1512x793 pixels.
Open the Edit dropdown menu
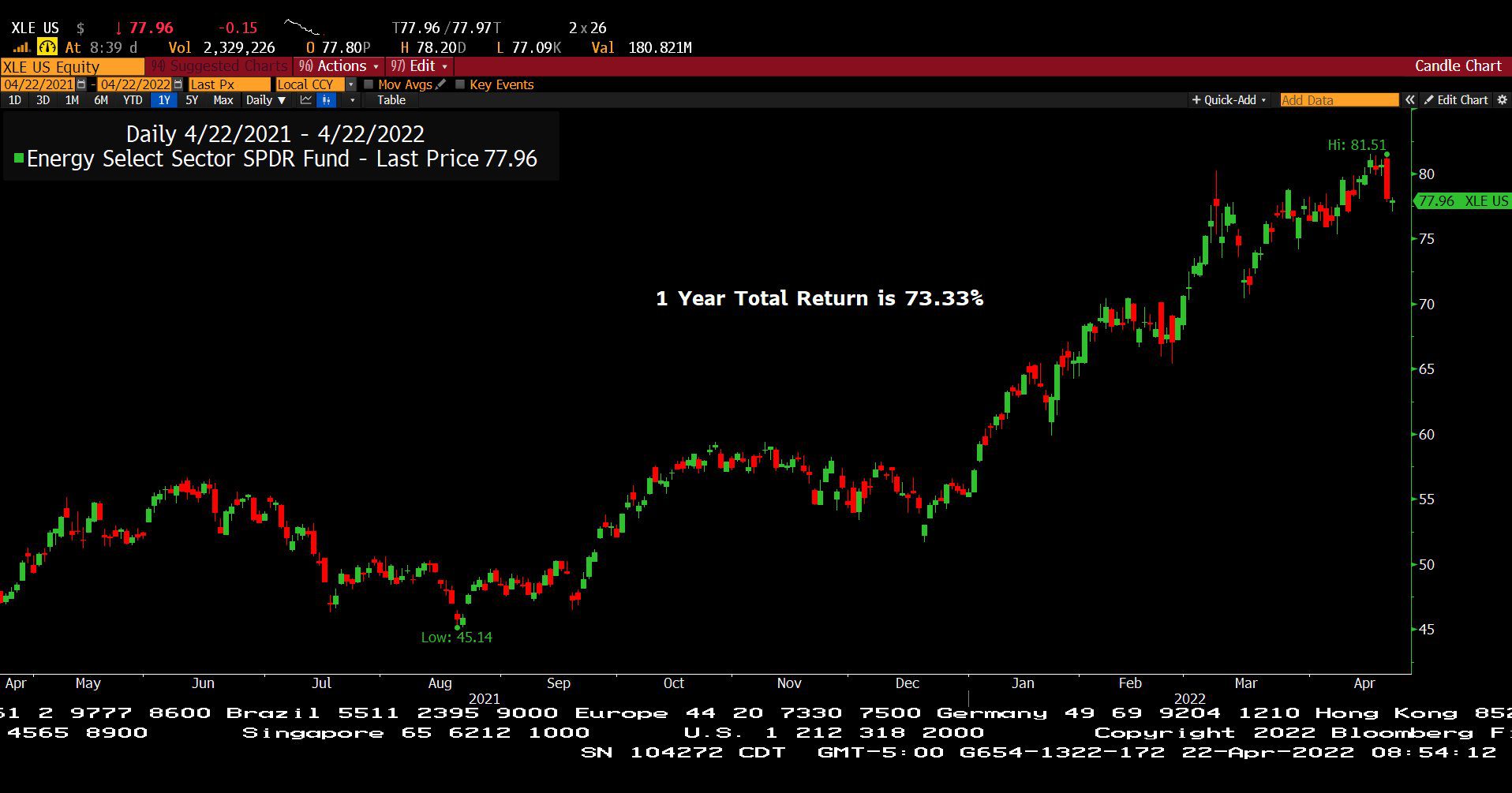point(419,66)
